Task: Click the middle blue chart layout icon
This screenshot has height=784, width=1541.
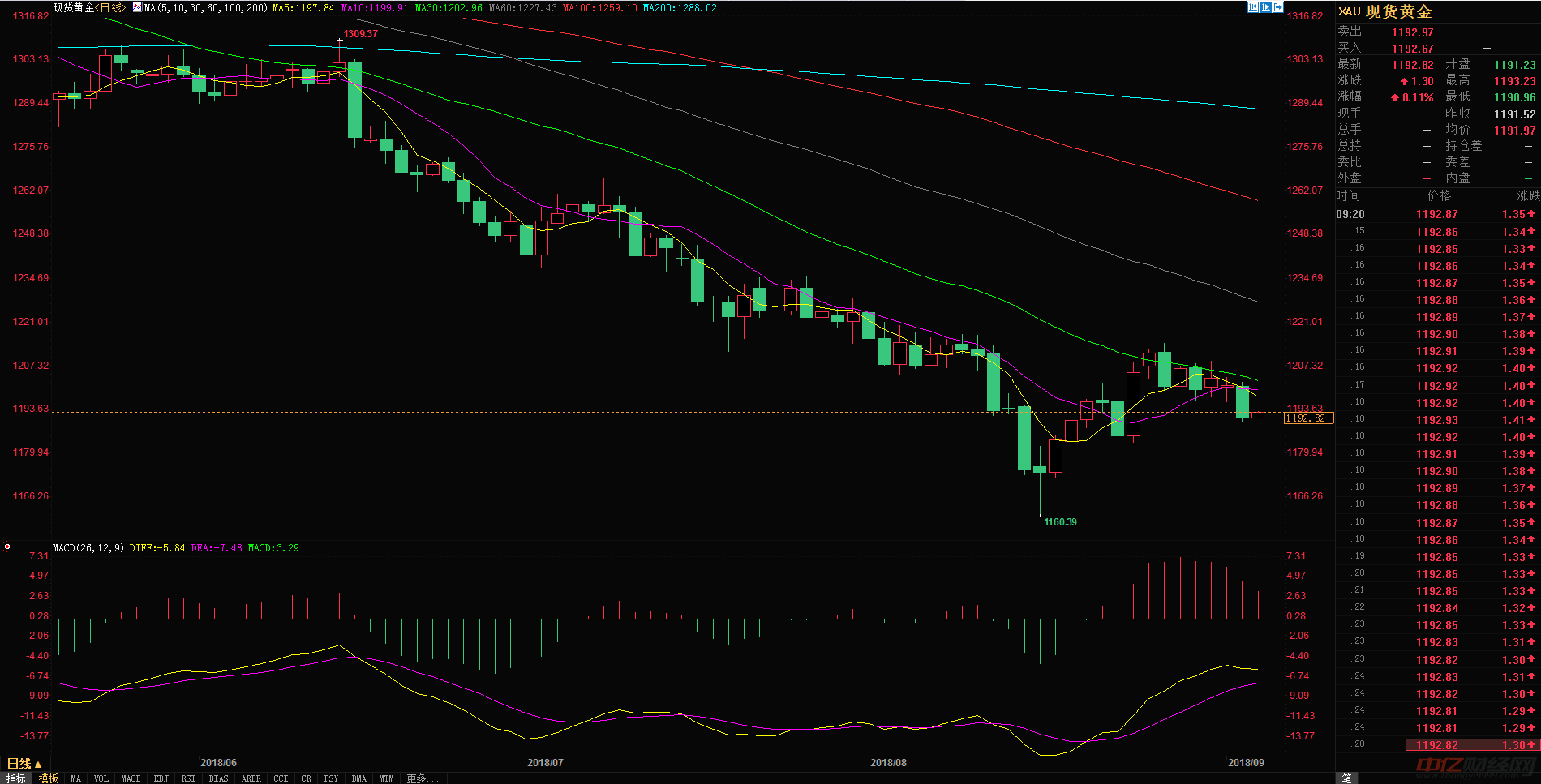Action: (1265, 7)
